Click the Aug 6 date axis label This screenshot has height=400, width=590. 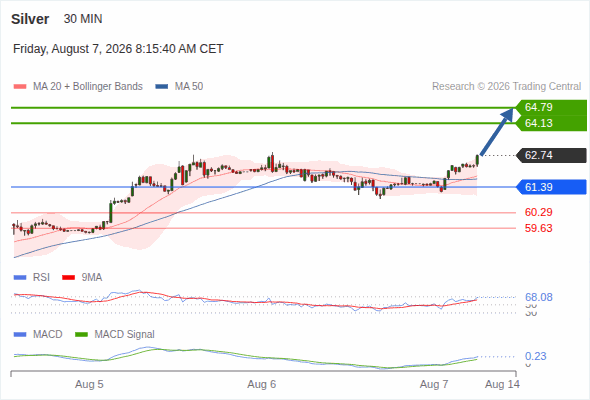coord(262,384)
